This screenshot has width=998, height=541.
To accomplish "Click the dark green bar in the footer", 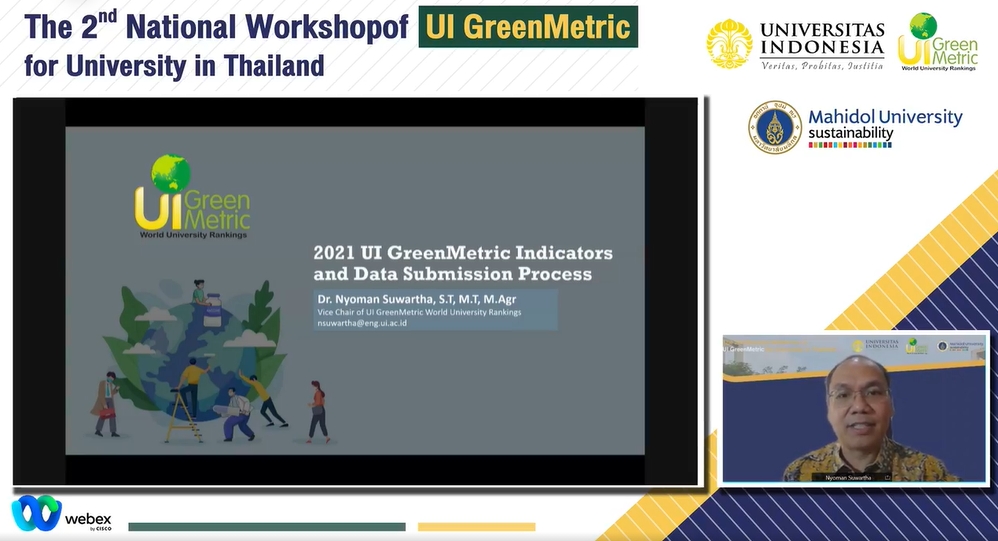I will [267, 526].
